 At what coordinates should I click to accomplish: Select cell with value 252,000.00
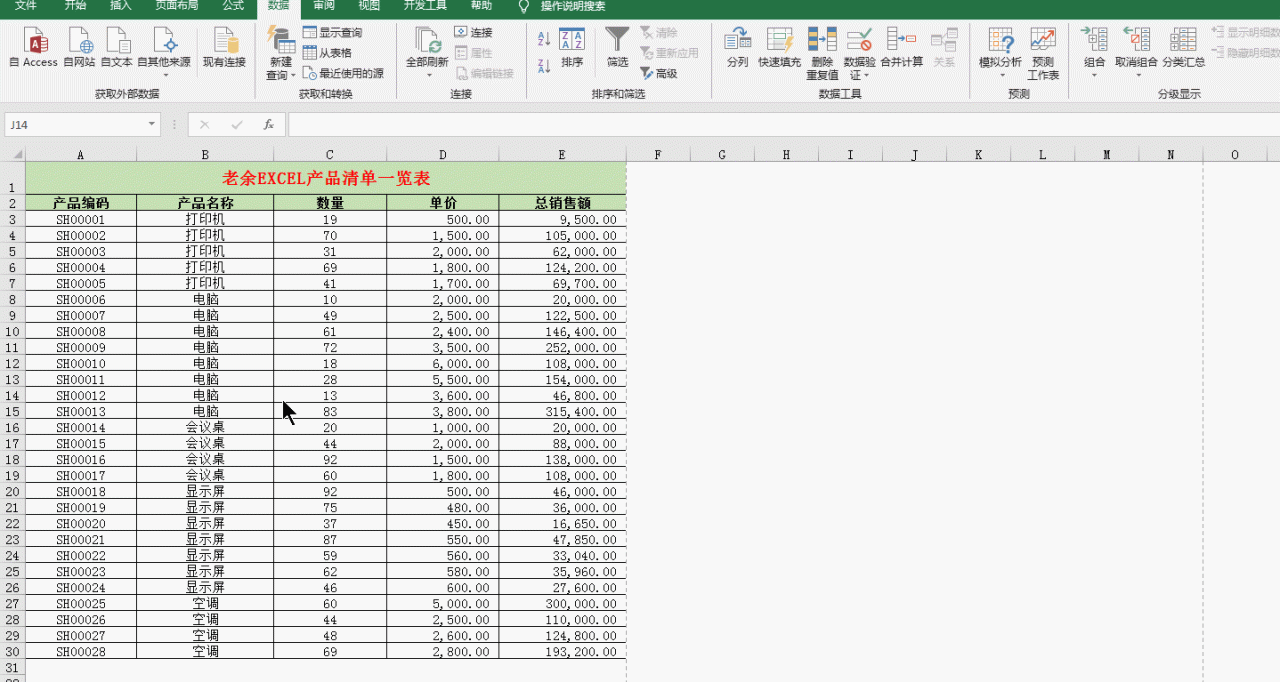(x=562, y=347)
